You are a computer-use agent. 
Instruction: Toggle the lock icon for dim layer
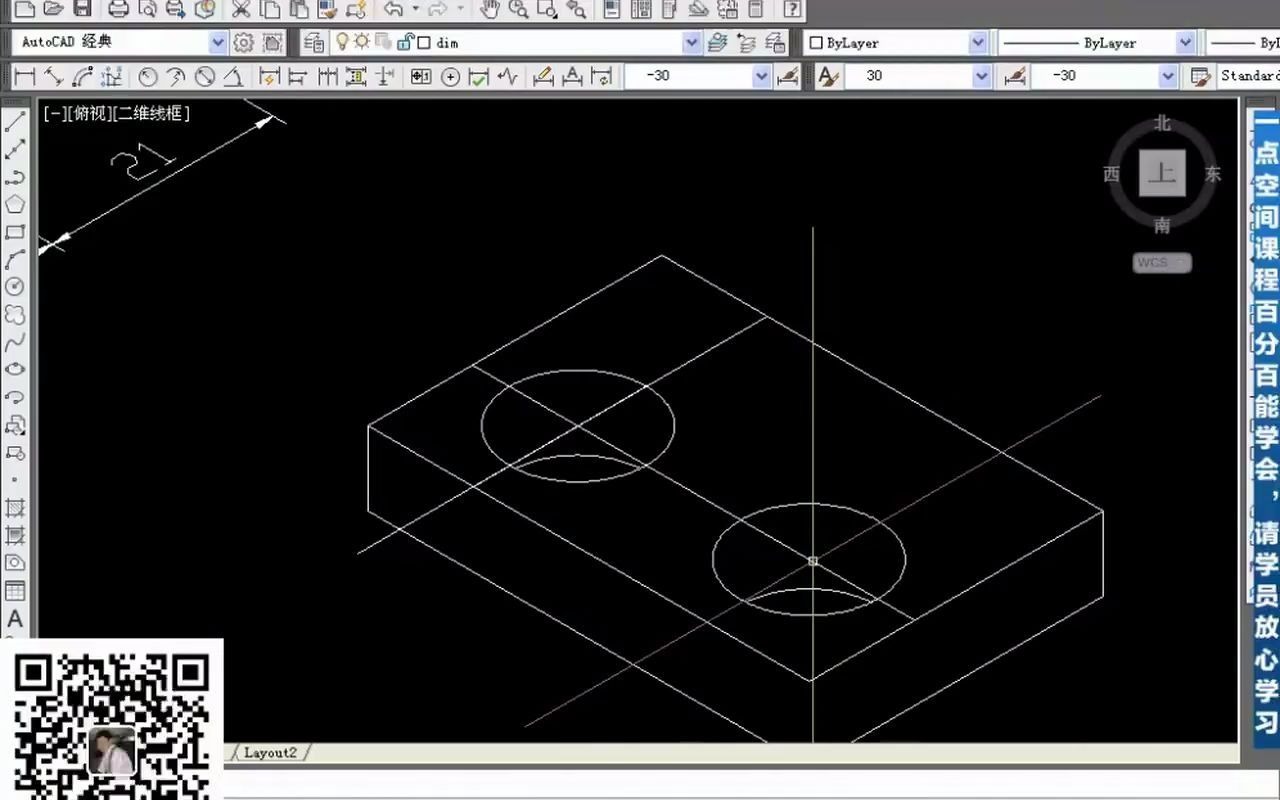[404, 42]
